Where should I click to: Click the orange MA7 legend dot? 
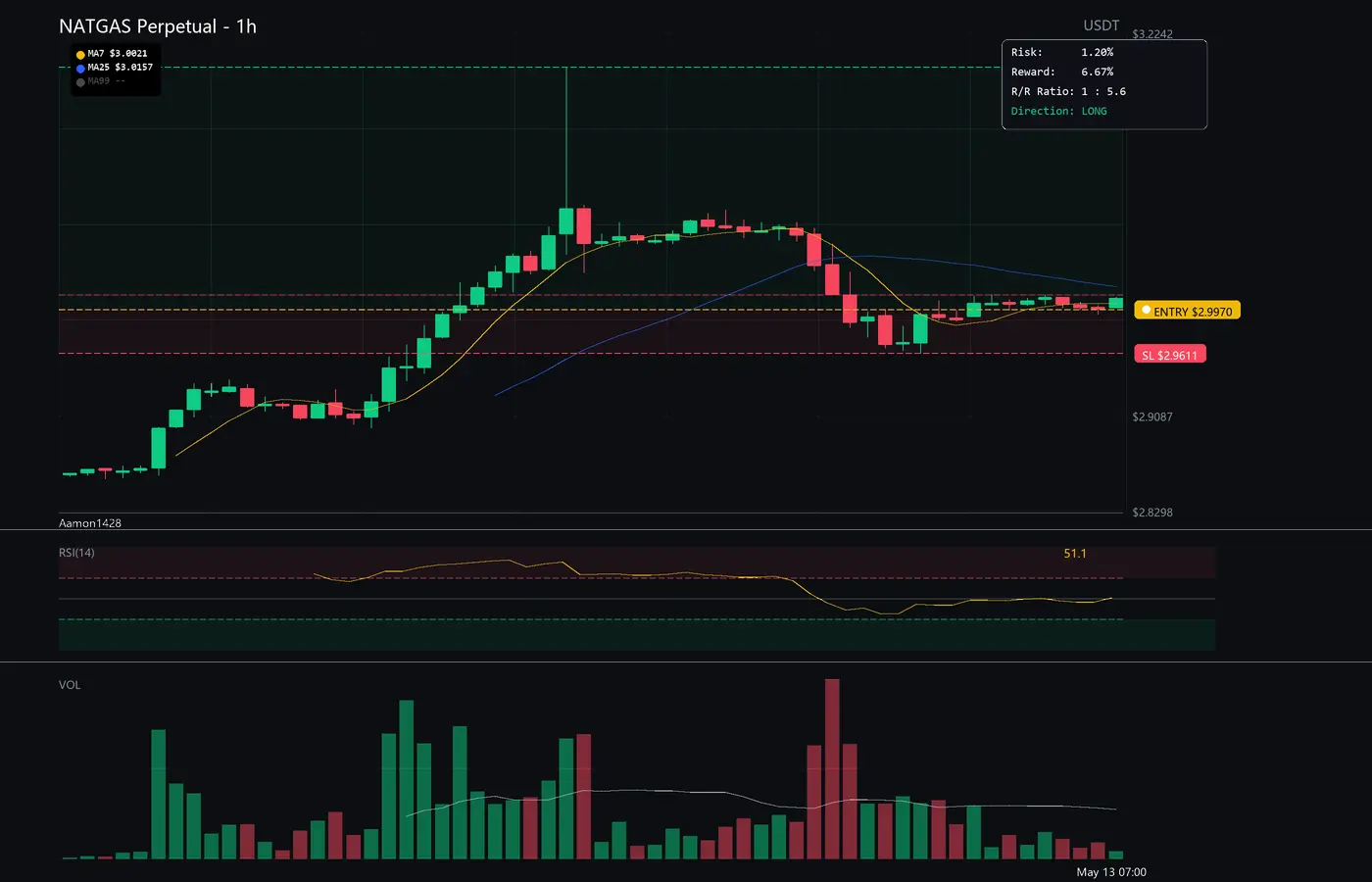80,55
